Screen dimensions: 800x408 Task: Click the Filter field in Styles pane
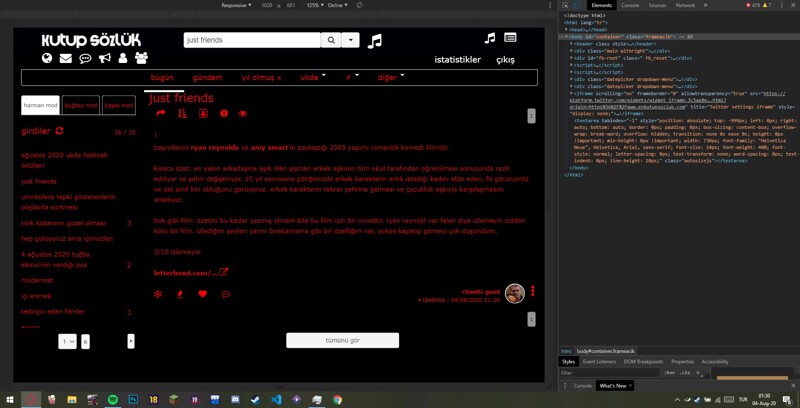(x=610, y=373)
